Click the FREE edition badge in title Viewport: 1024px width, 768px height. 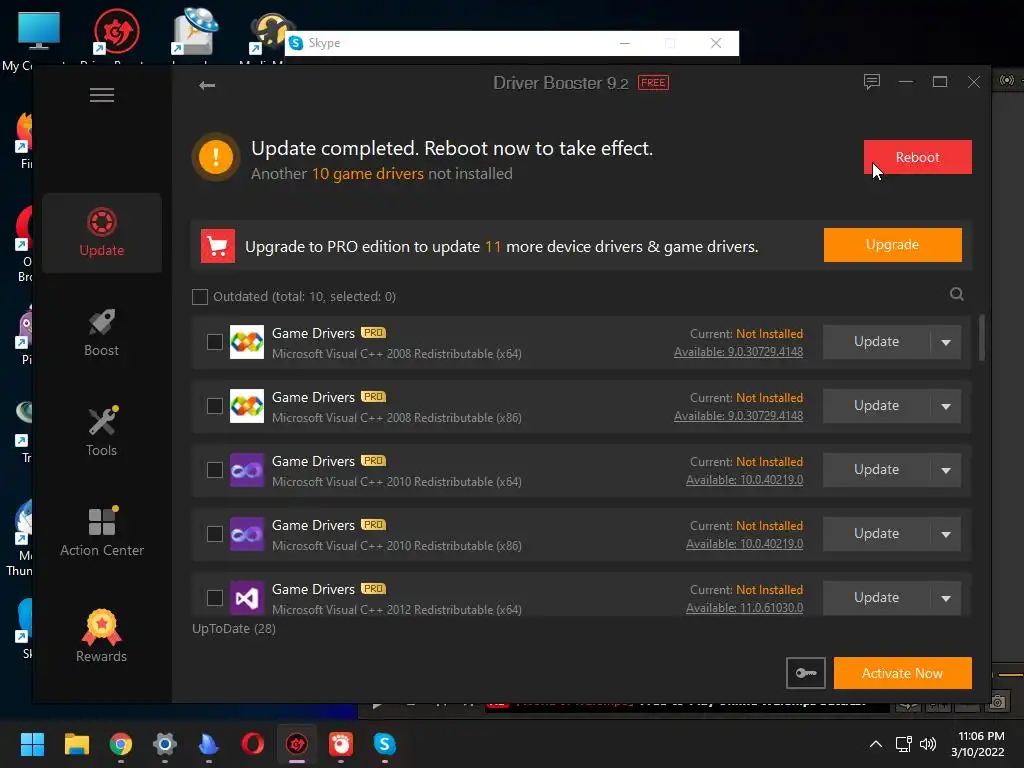point(653,83)
